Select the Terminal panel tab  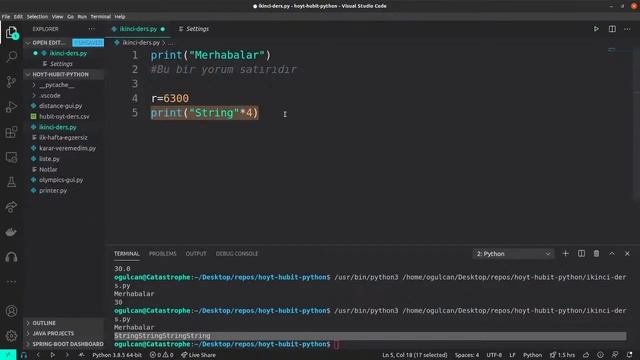[127, 253]
